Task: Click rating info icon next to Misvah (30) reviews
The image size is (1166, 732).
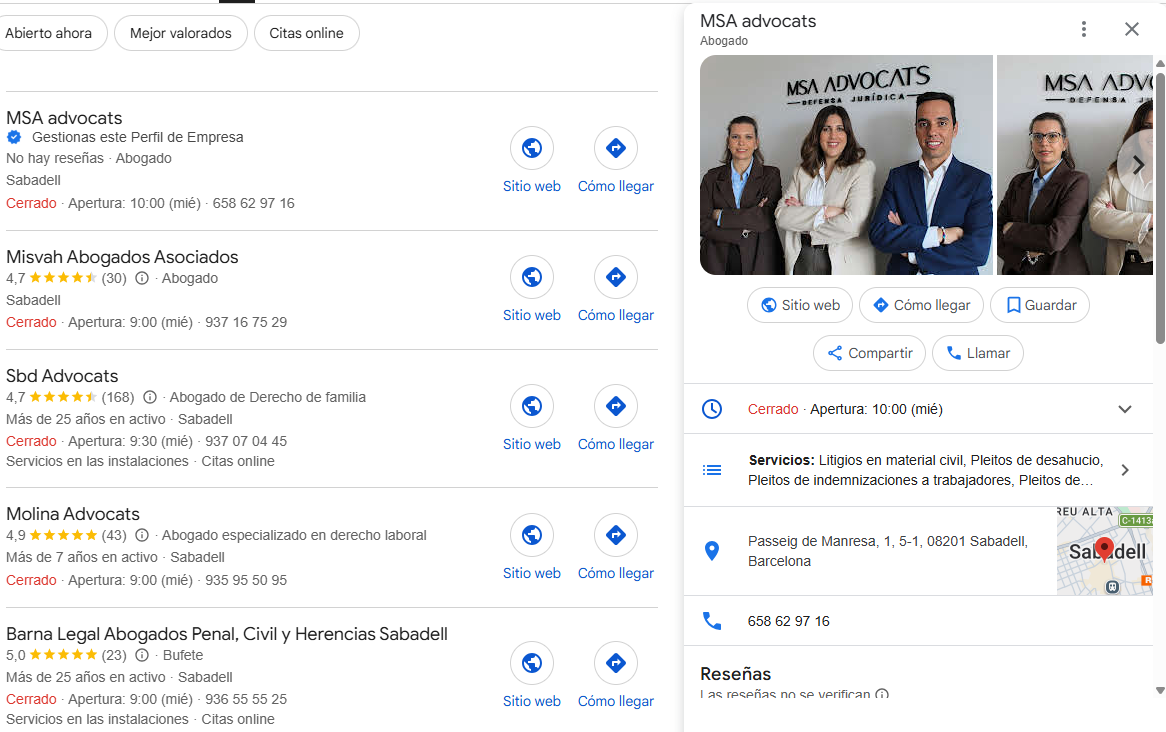Action: click(x=142, y=278)
